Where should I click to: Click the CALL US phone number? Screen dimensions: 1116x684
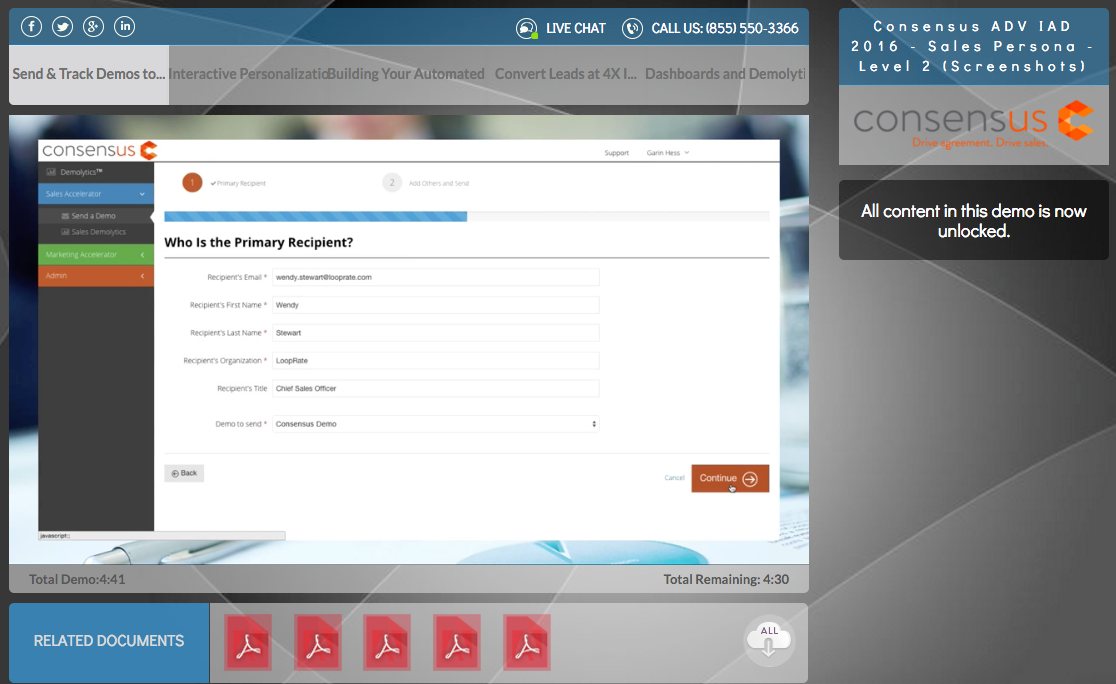point(725,28)
